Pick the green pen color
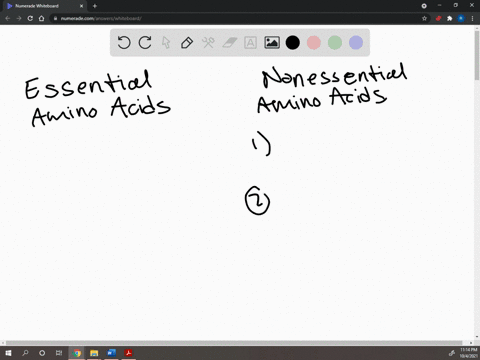This screenshot has width=480, height=360. (x=335, y=43)
